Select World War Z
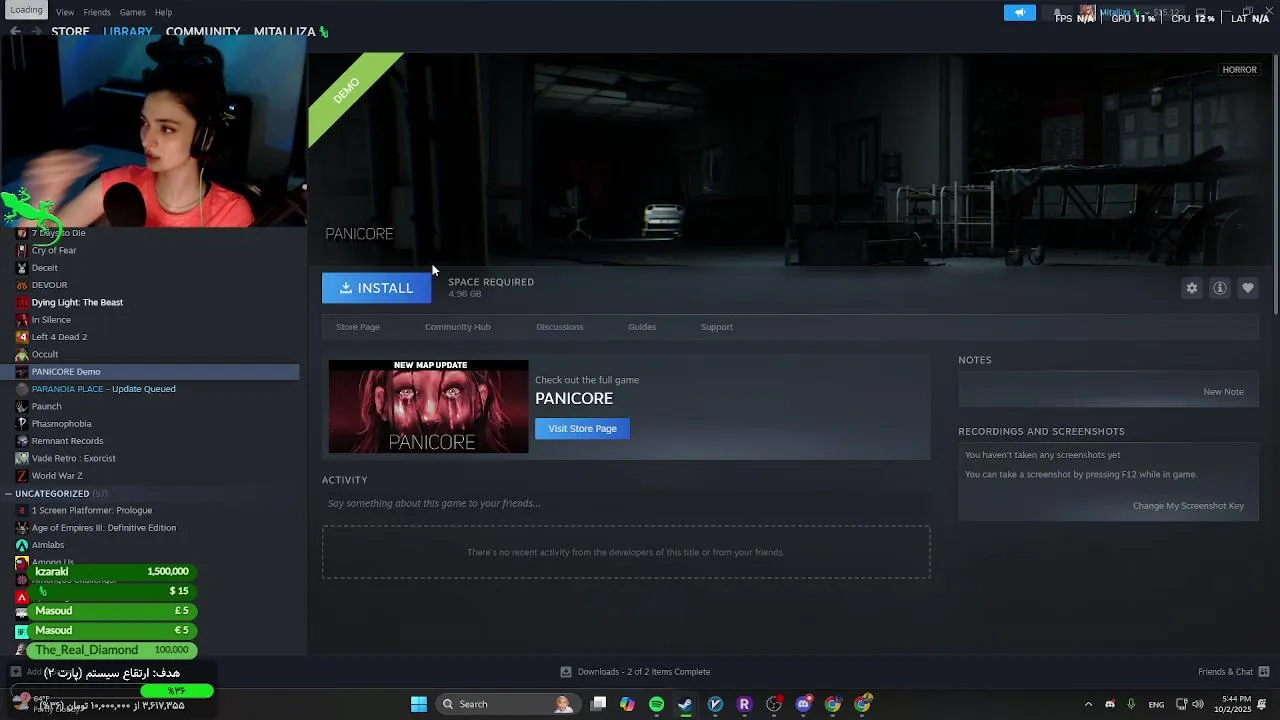The image size is (1280, 720). coord(57,476)
